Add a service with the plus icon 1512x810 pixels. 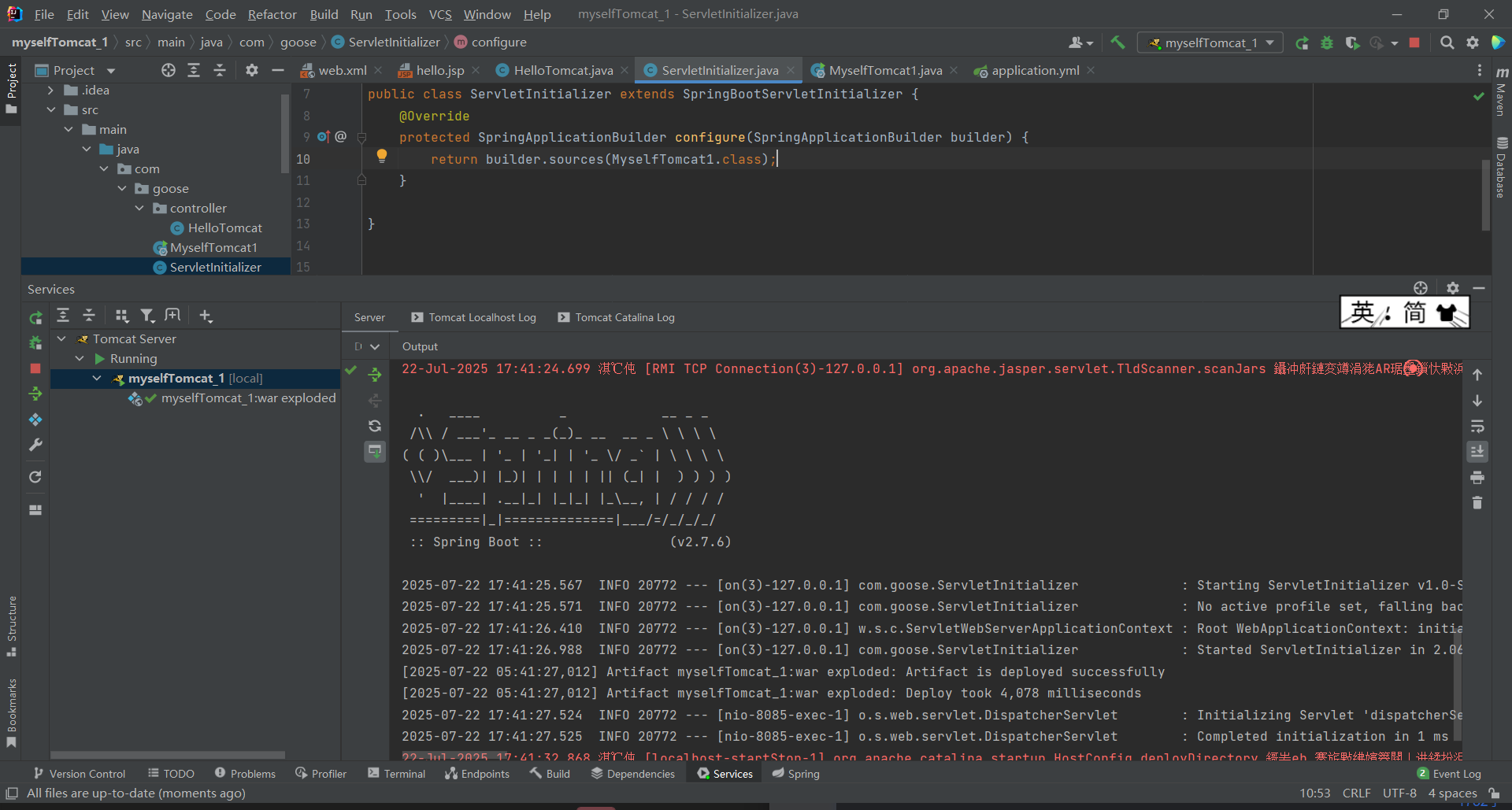pyautogui.click(x=206, y=316)
